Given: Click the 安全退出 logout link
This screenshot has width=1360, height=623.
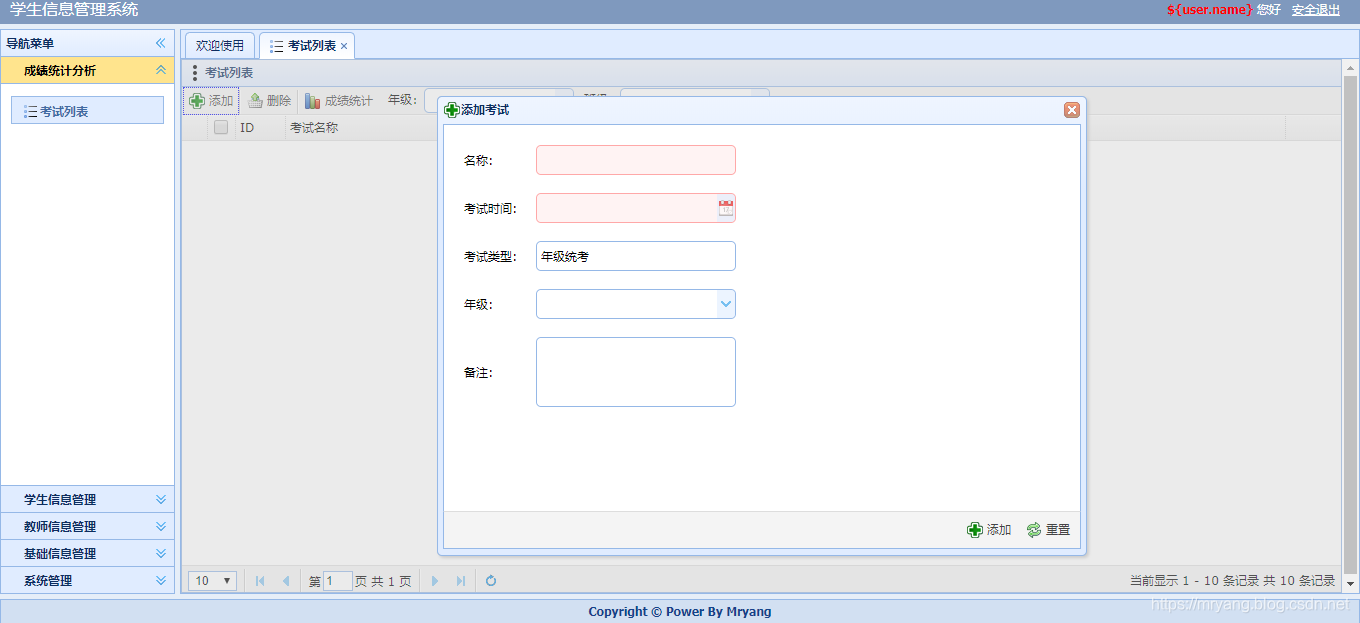Looking at the screenshot, I should coord(1315,10).
